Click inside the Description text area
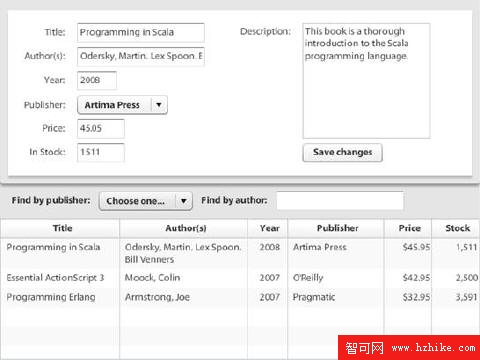This screenshot has height=360, width=480. [366, 81]
